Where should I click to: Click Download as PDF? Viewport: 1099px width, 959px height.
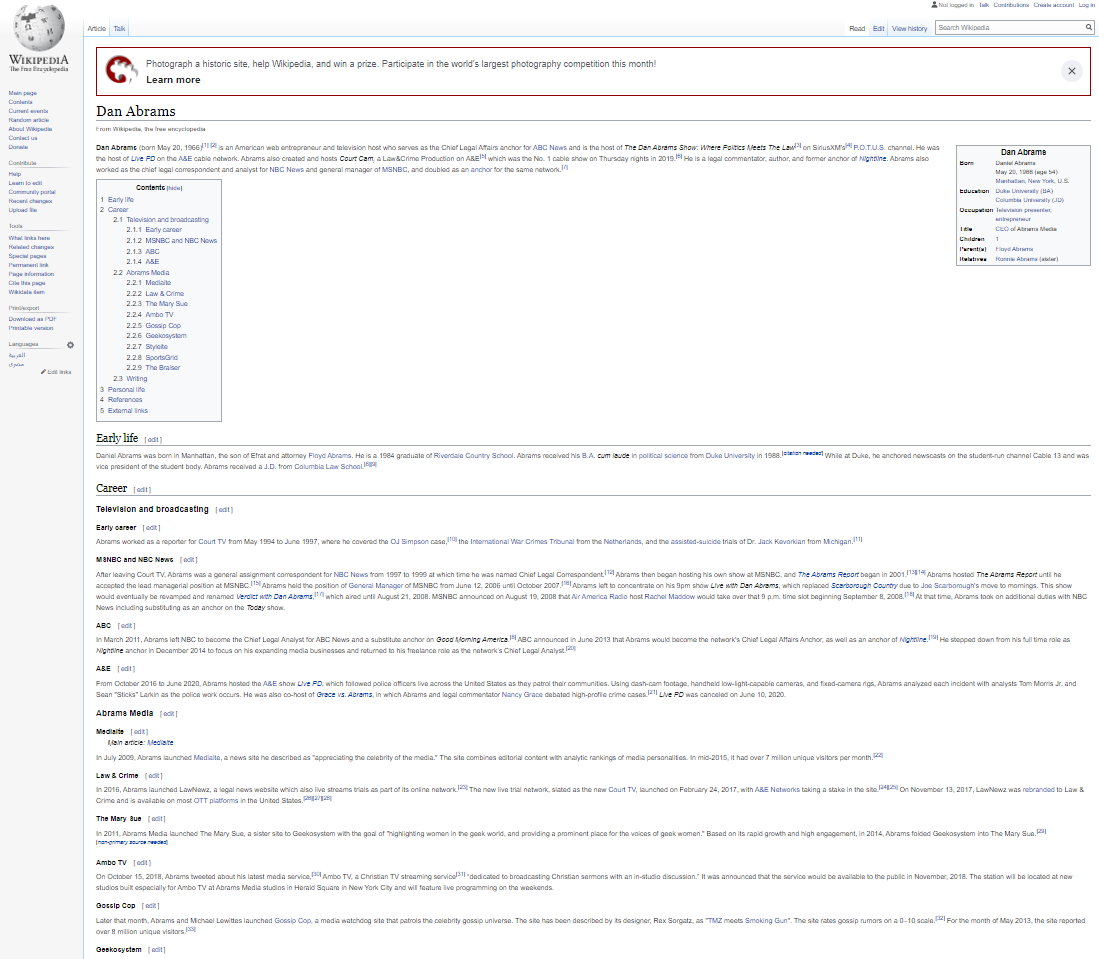point(32,319)
